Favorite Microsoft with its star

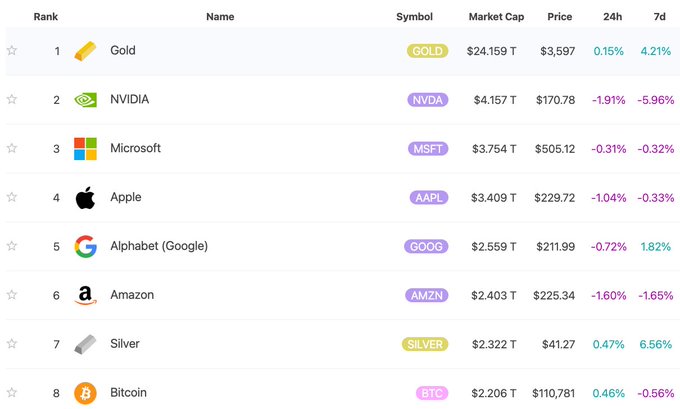point(12,148)
